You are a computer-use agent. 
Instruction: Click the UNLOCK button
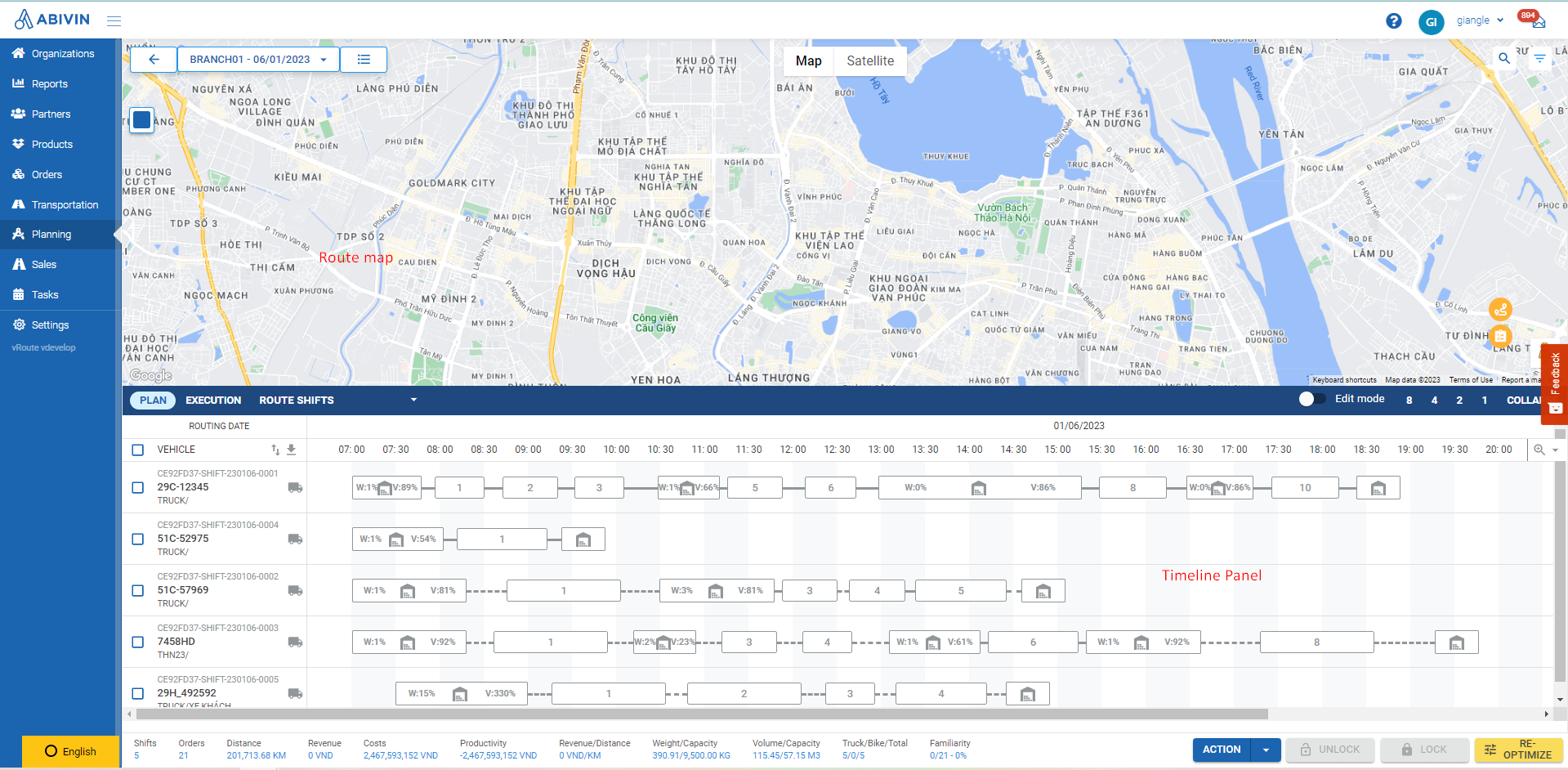pos(1330,750)
